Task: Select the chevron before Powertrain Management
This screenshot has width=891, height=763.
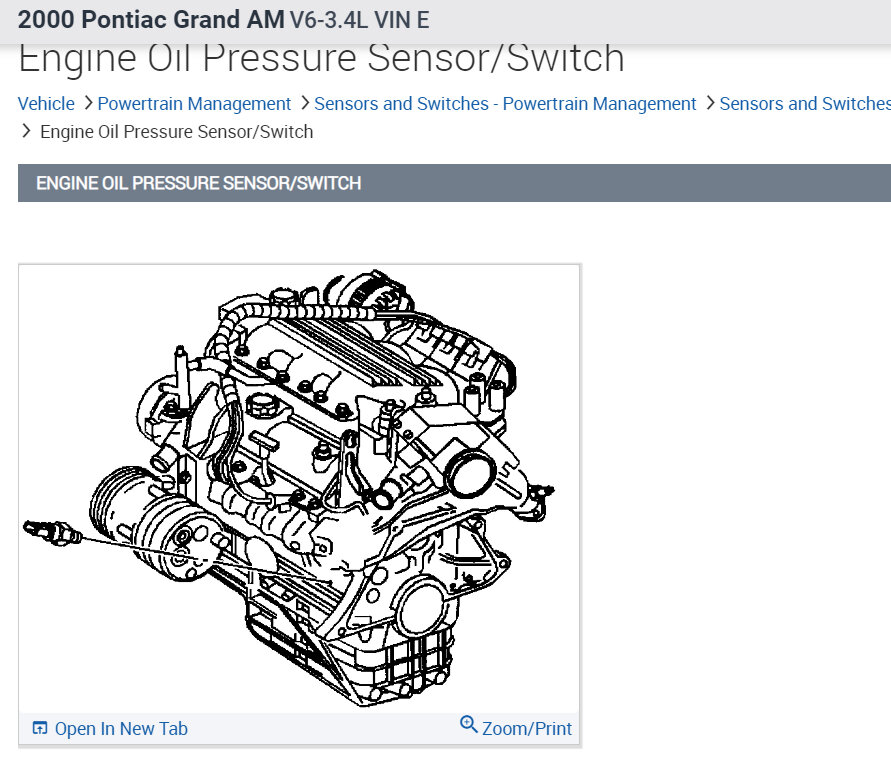Action: pyautogui.click(x=90, y=103)
